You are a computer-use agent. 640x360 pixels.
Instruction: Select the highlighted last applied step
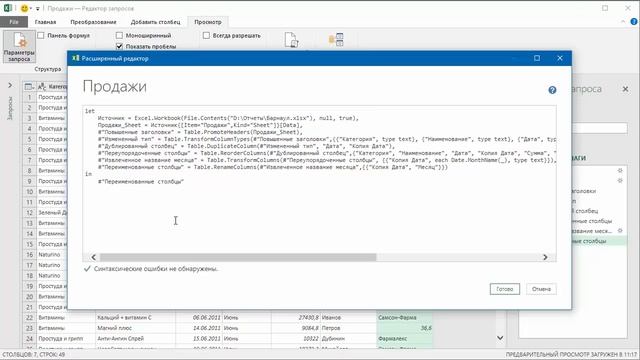(599, 241)
